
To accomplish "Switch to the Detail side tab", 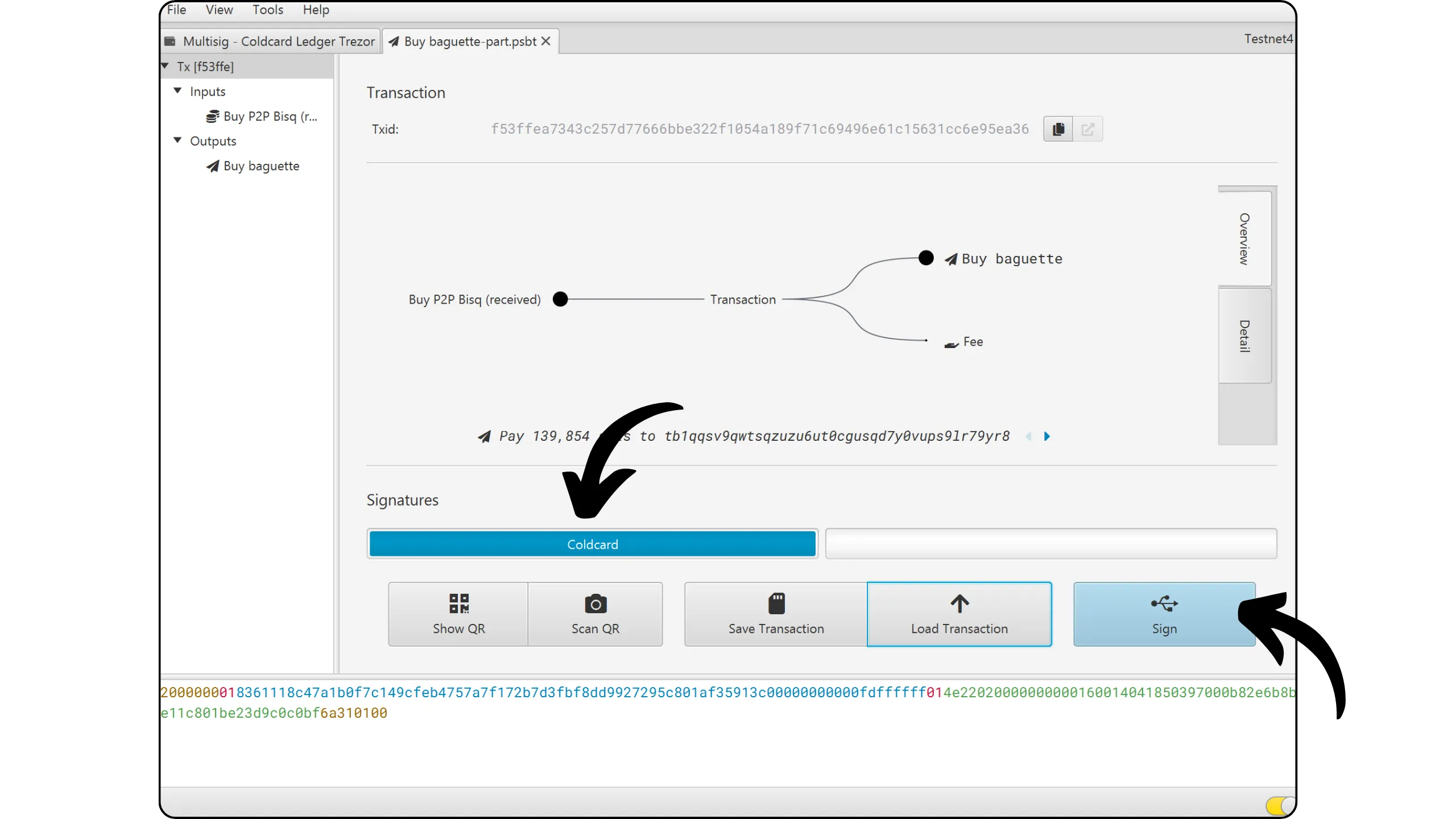I will tap(1244, 336).
